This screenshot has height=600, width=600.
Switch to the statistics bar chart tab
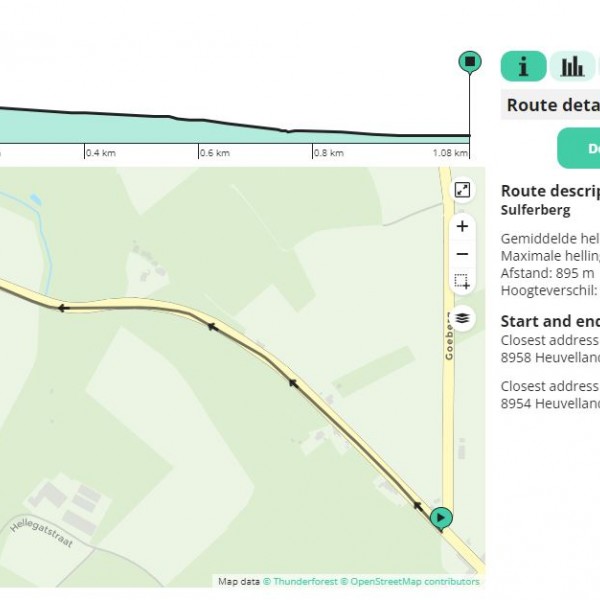click(x=573, y=66)
